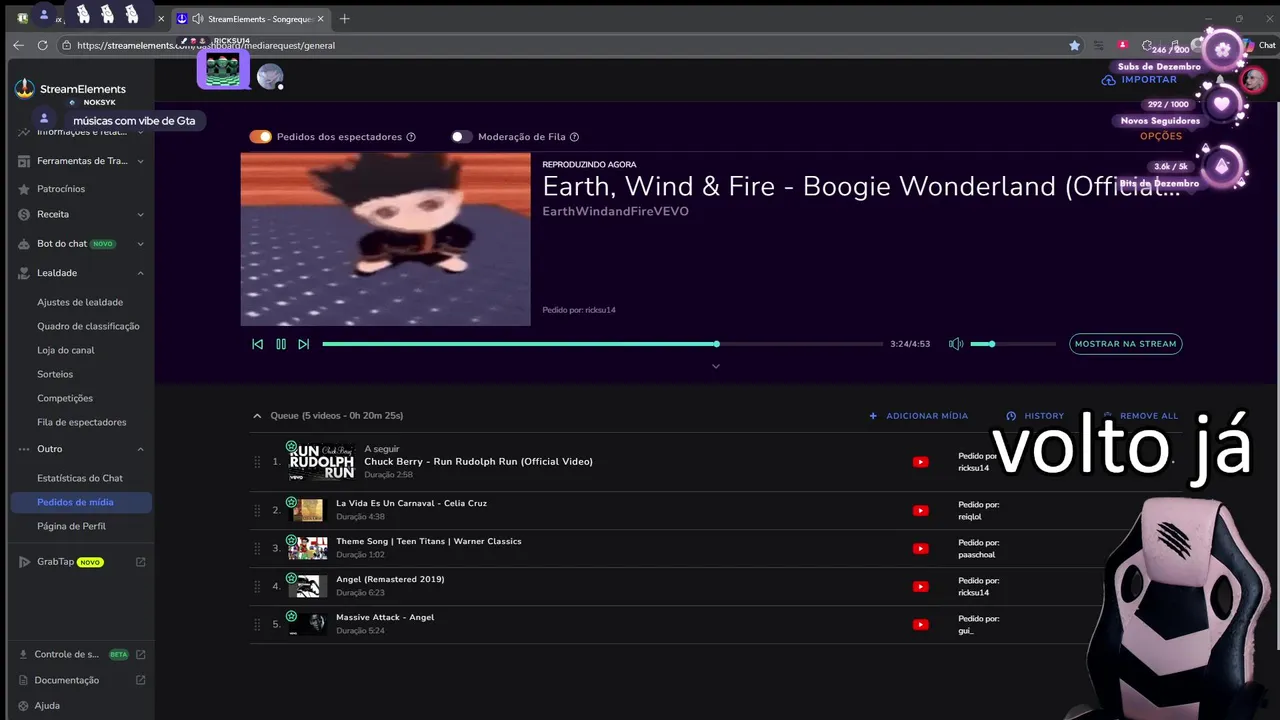Pause the currently playing song
This screenshot has width=1280, height=720.
coord(281,344)
